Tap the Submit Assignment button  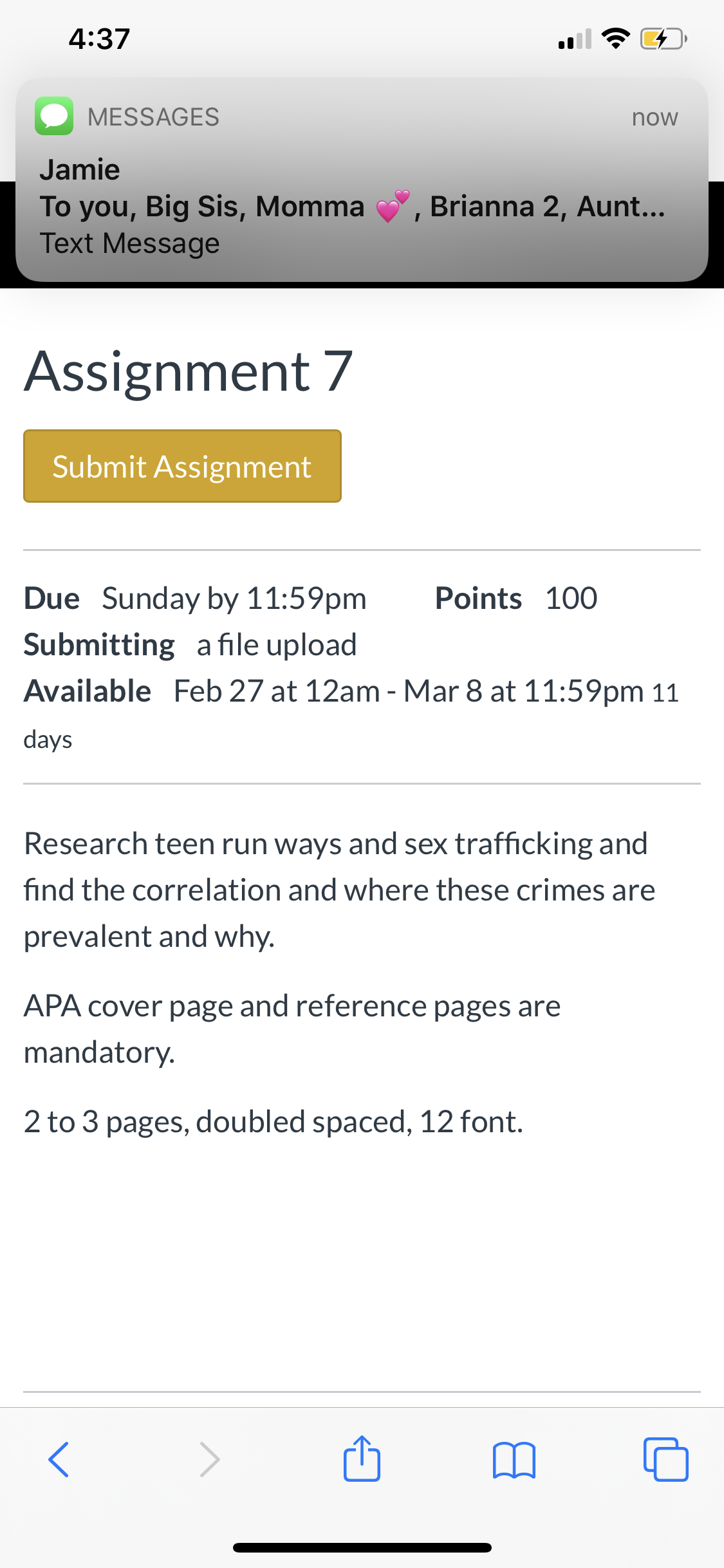(x=182, y=466)
